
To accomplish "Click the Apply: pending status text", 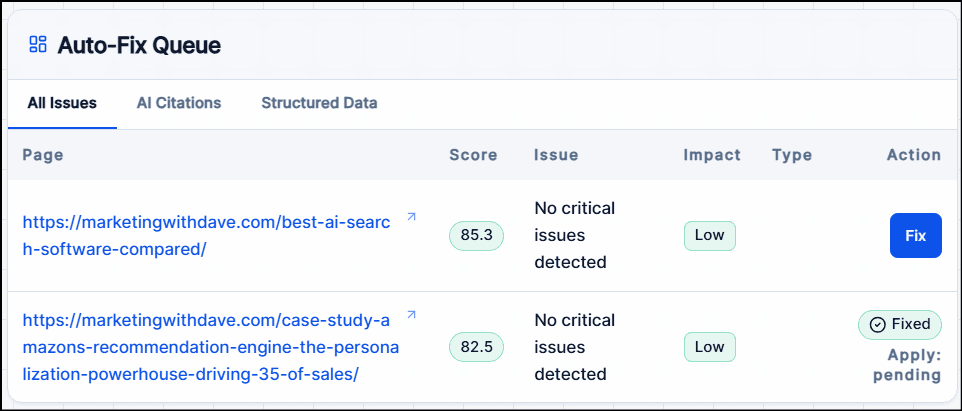I will tap(907, 366).
